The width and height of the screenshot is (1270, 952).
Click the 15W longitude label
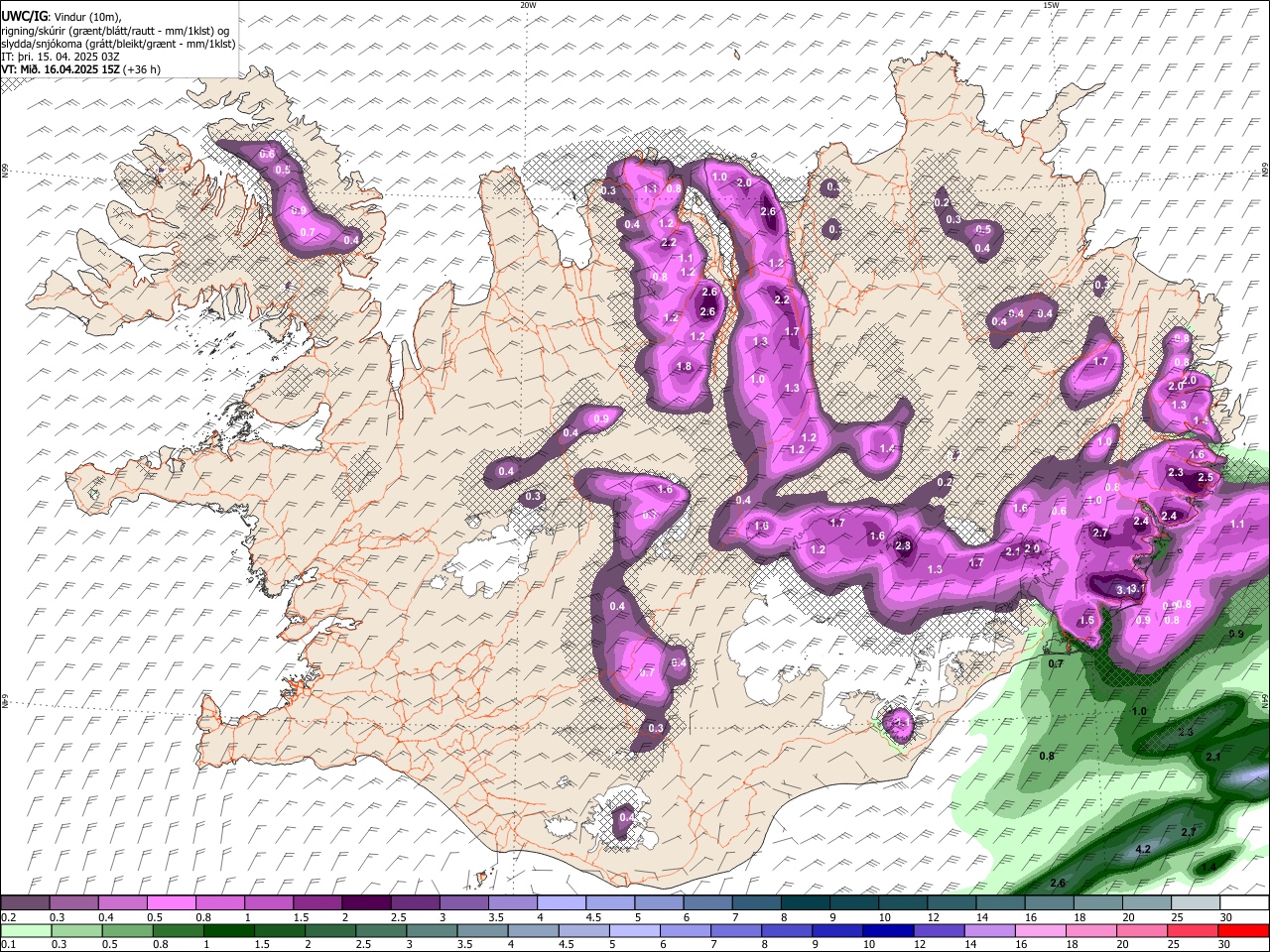pos(1051,5)
